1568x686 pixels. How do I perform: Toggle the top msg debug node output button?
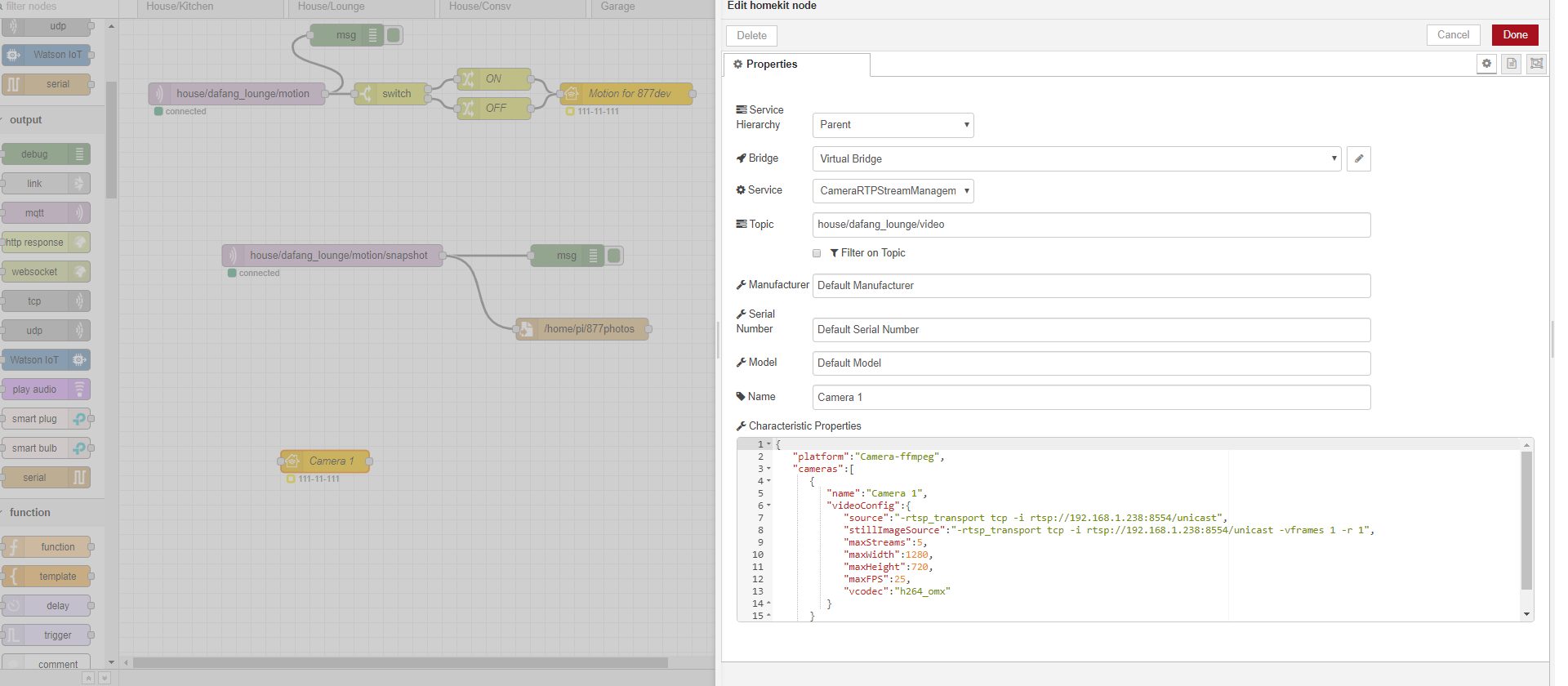point(394,35)
